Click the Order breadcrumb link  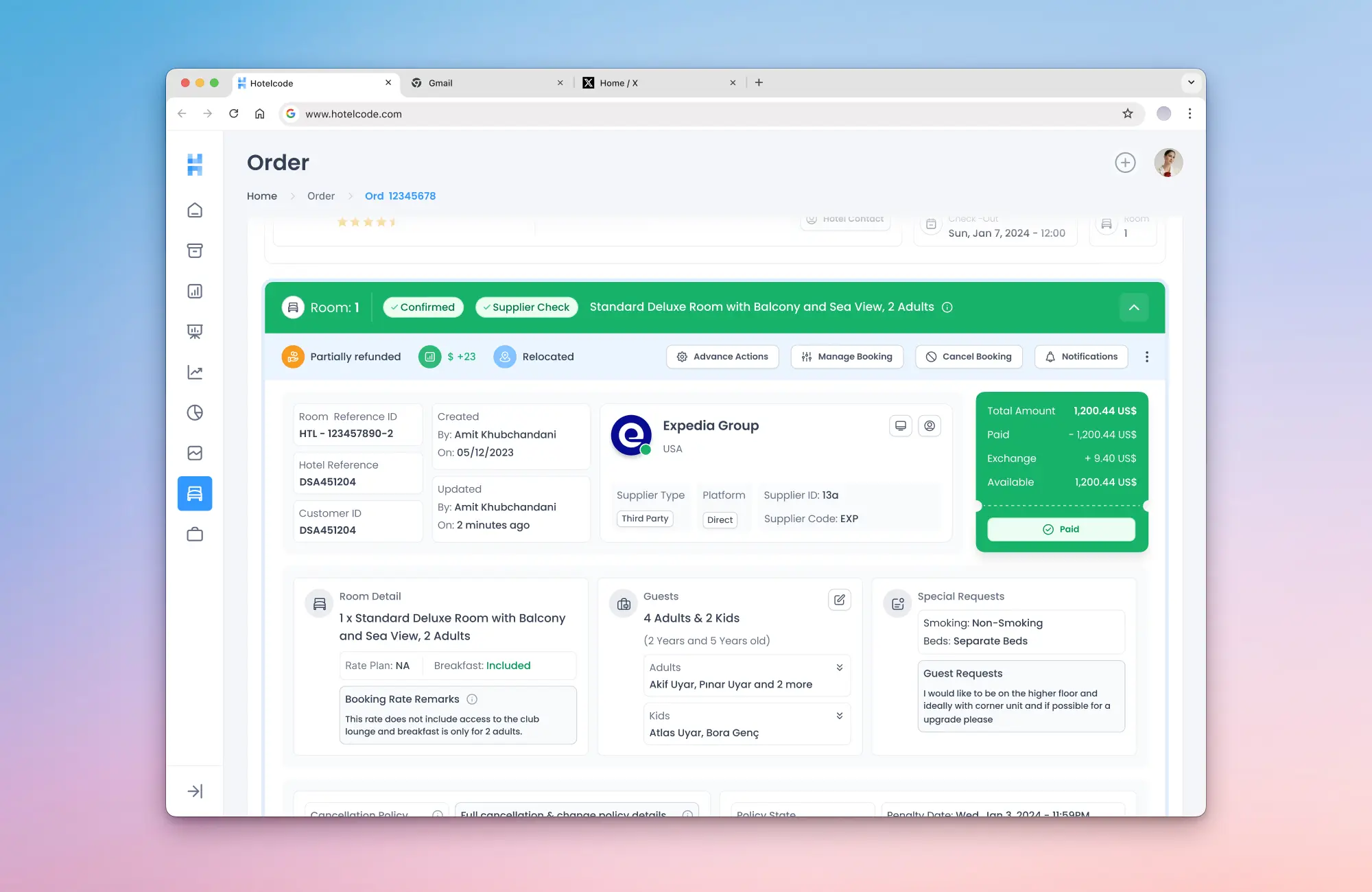click(321, 196)
